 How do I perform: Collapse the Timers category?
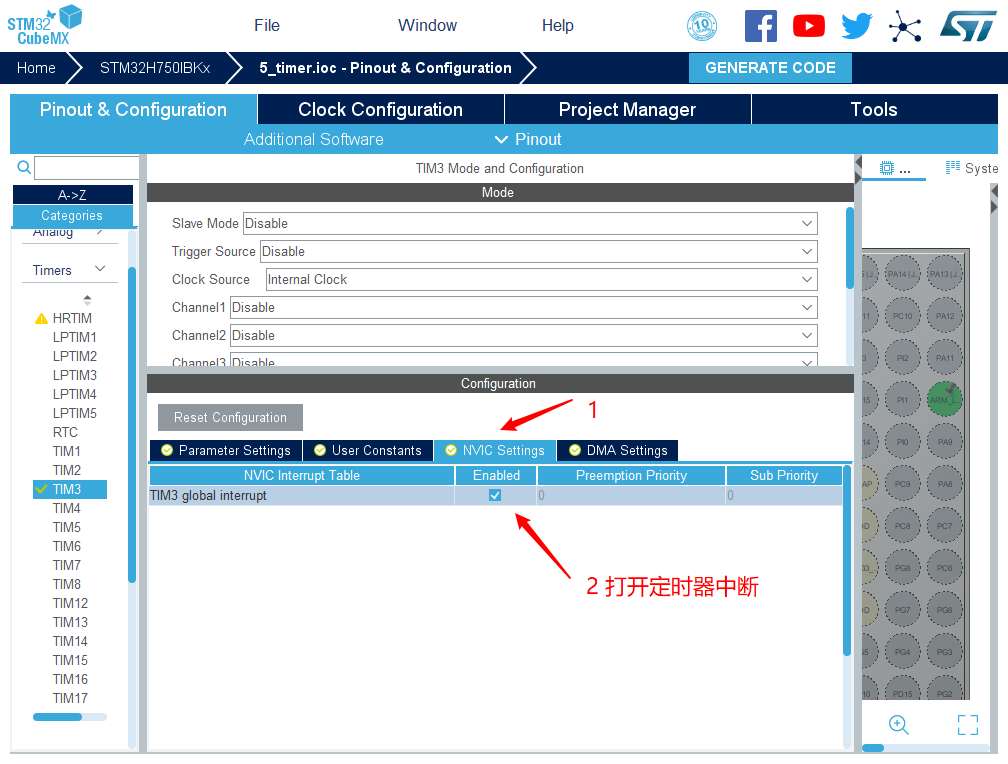(100, 270)
